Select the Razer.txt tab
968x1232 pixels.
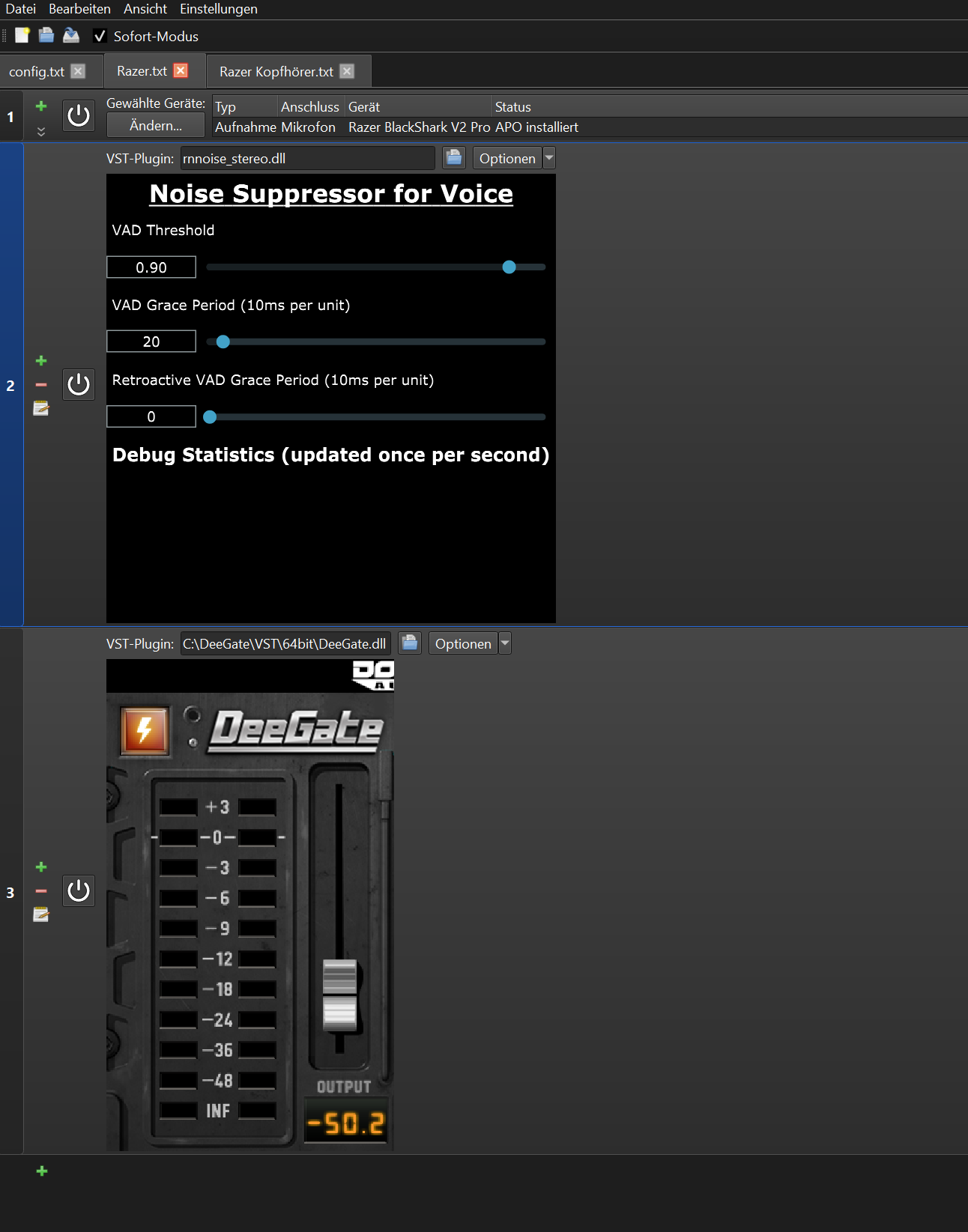tap(142, 70)
